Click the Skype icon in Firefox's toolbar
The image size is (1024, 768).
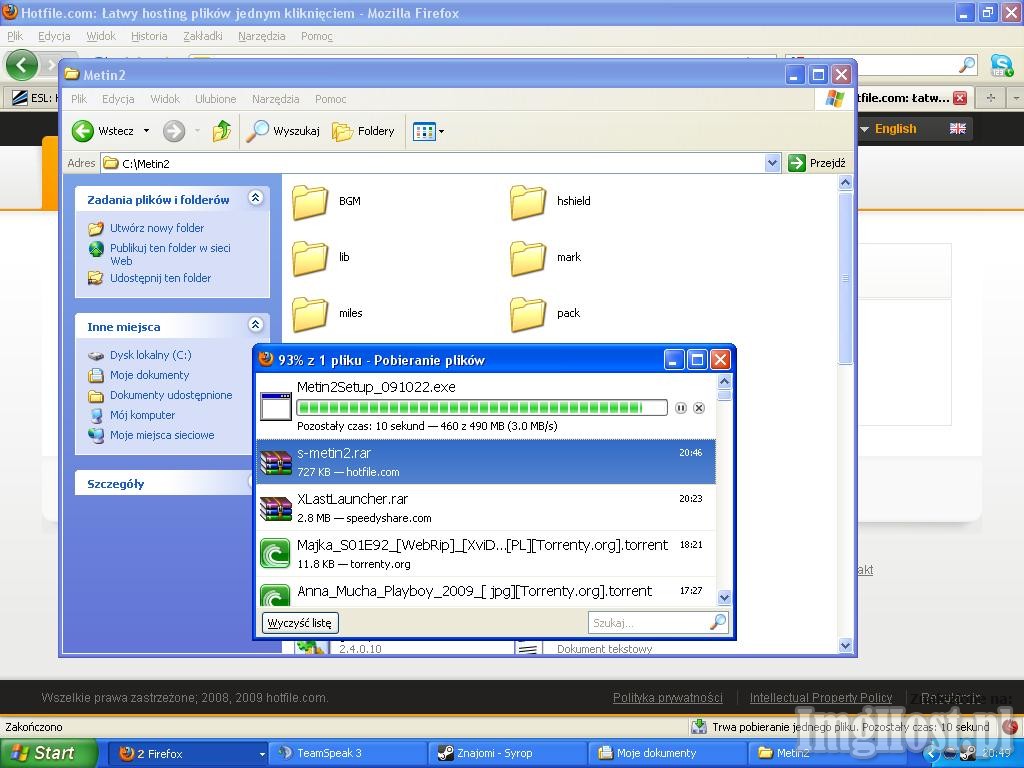[1001, 65]
